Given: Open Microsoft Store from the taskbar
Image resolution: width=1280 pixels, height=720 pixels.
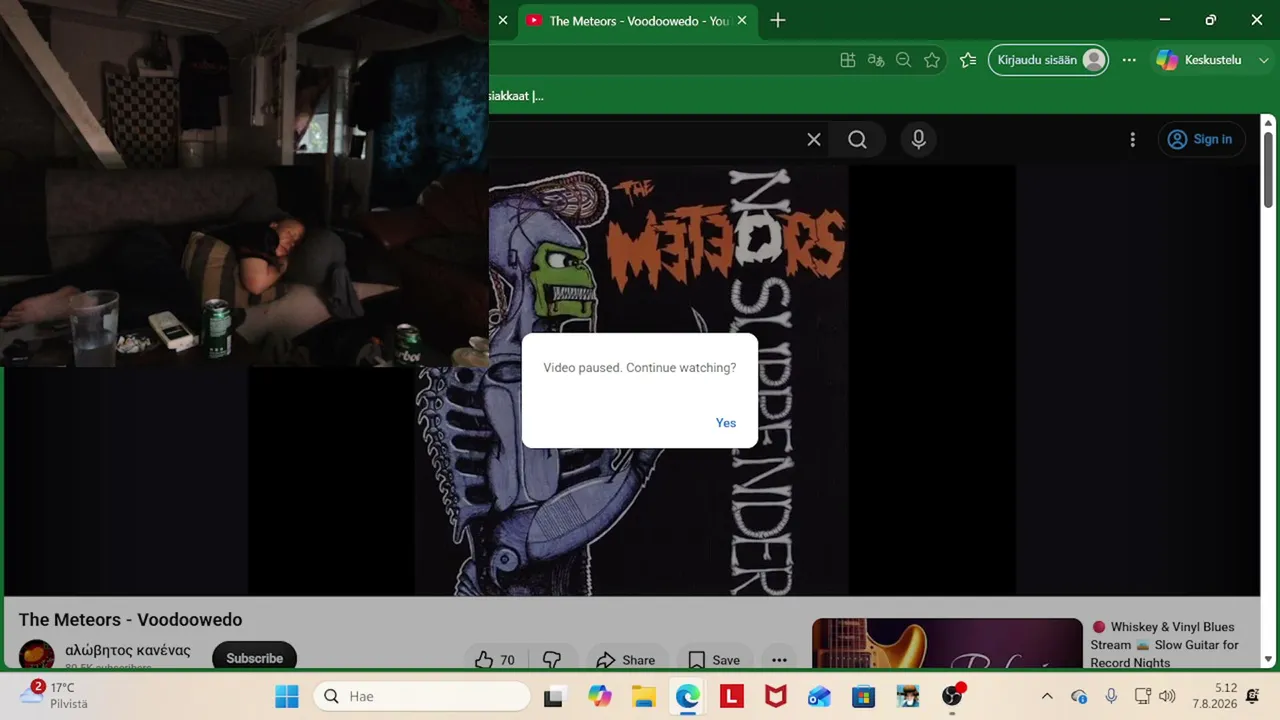Looking at the screenshot, I should (x=863, y=696).
